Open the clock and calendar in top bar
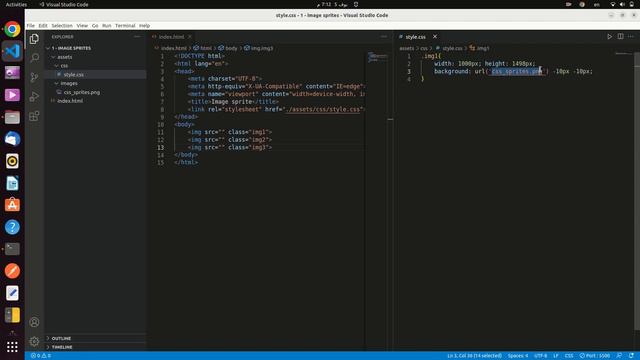This screenshot has width=640, height=360. point(334,4)
